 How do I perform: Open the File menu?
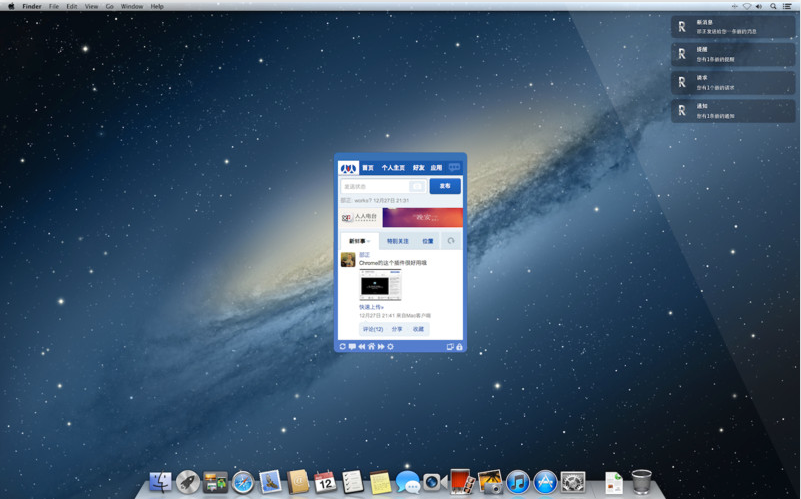(54, 6)
